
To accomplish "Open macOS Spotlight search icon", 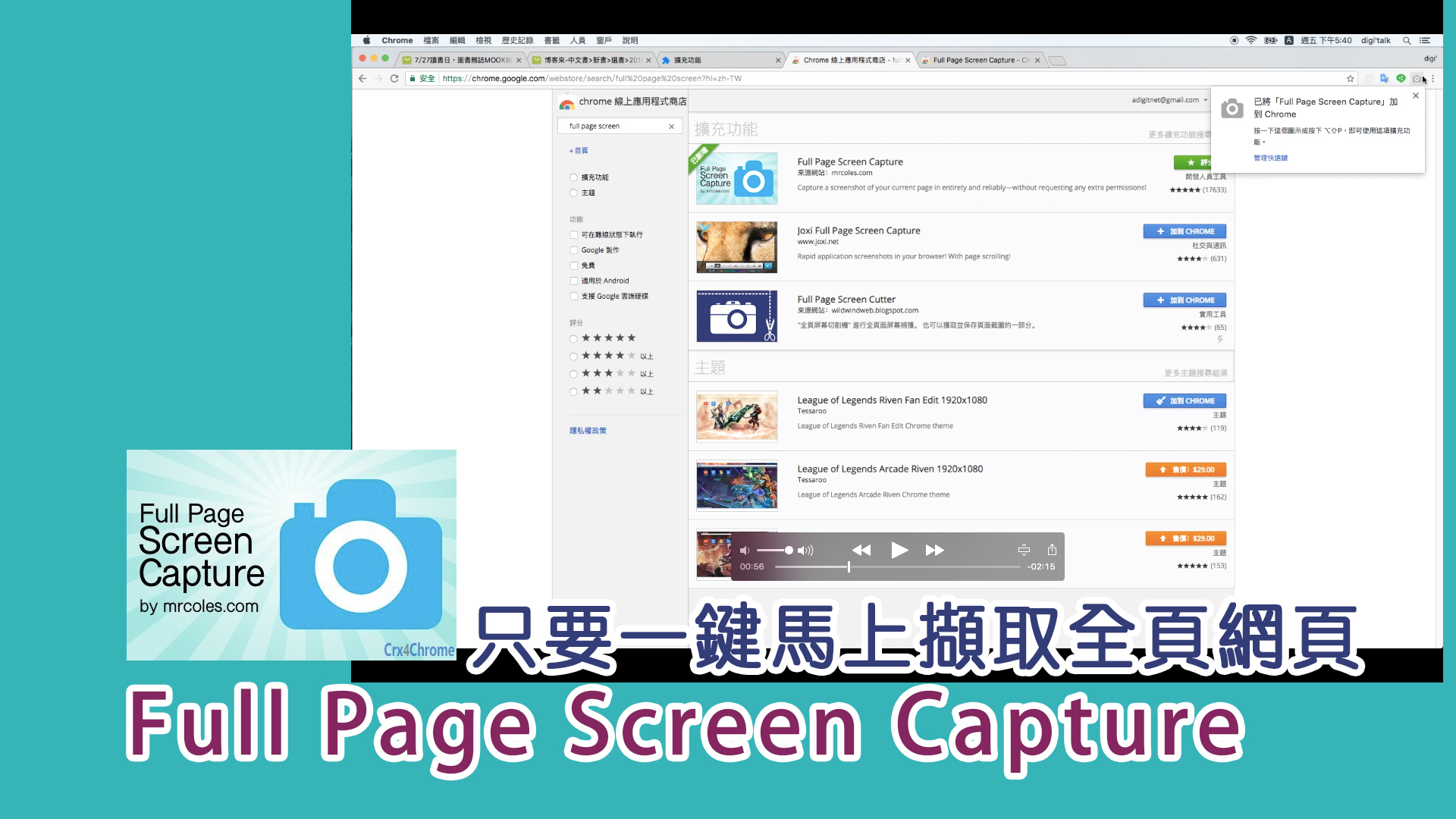I will click(x=1407, y=41).
